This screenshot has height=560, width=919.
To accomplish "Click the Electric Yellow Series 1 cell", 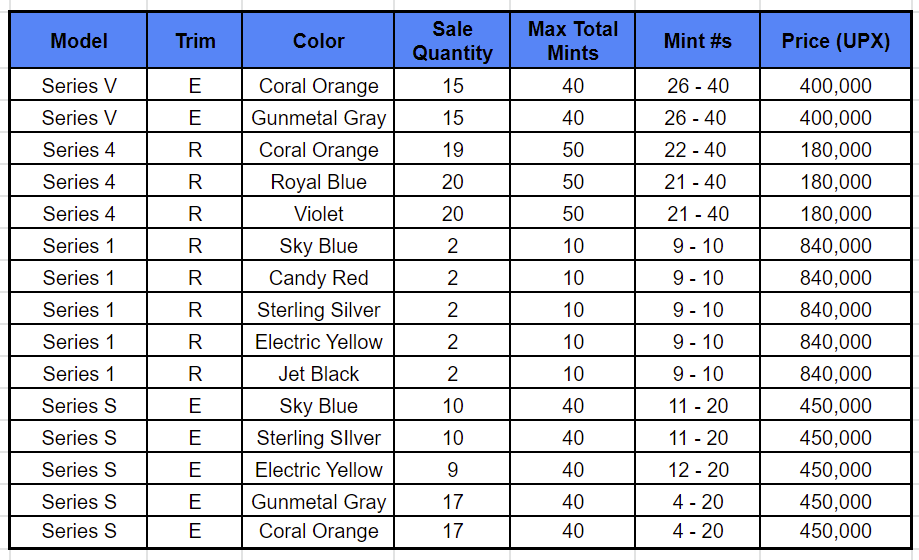I will 318,341.
